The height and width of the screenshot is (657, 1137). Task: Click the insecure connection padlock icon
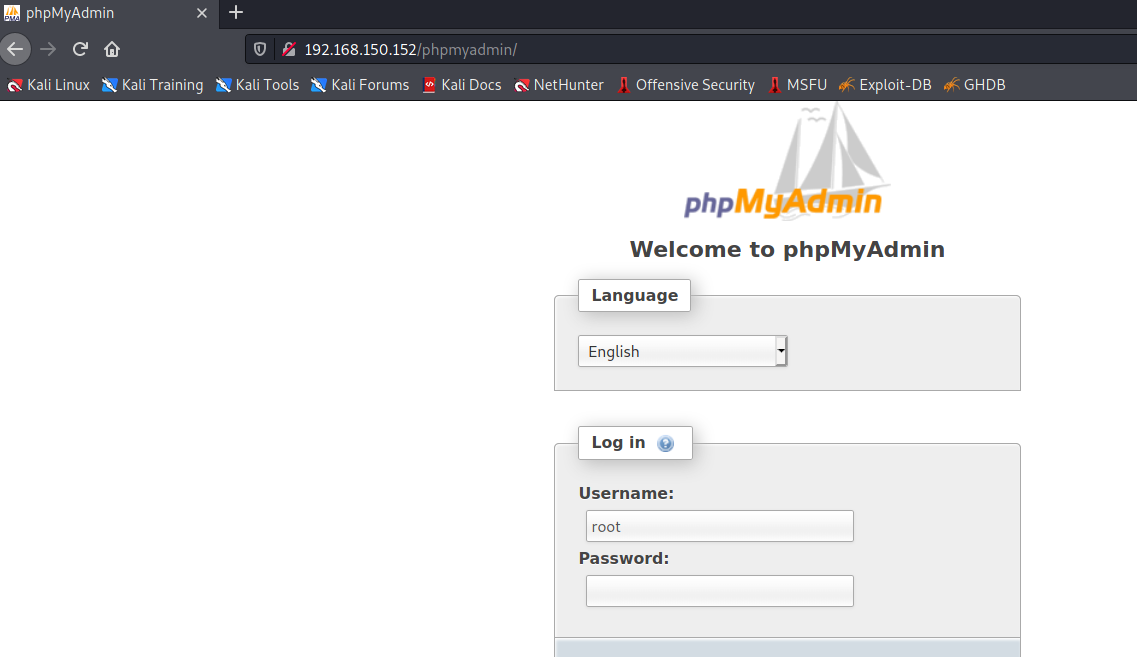pos(289,49)
